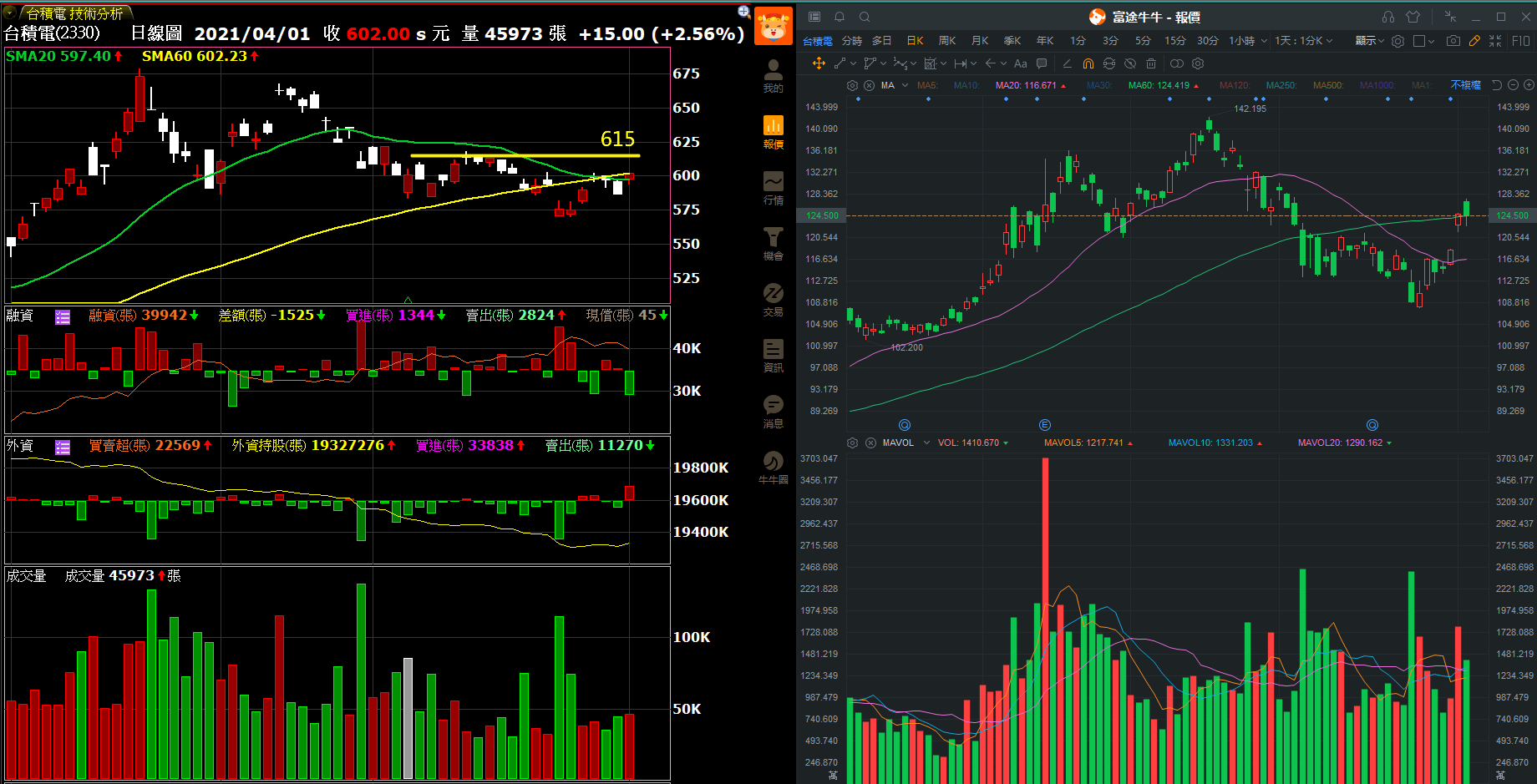The image size is (1537, 784).
Task: Click the 不複權 adjustment button
Action: pyautogui.click(x=1466, y=85)
